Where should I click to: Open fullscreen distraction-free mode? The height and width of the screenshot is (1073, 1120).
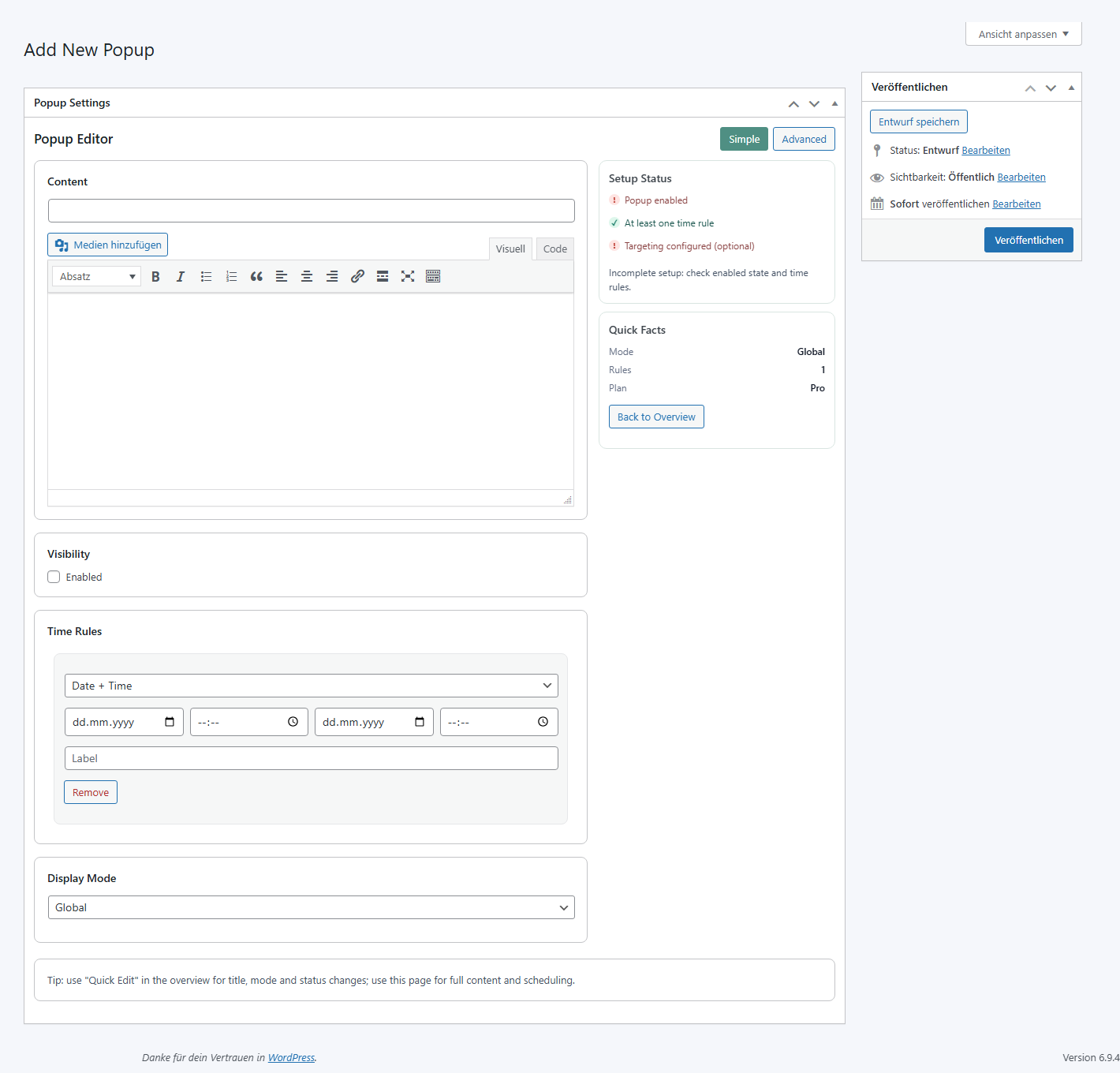tap(408, 276)
